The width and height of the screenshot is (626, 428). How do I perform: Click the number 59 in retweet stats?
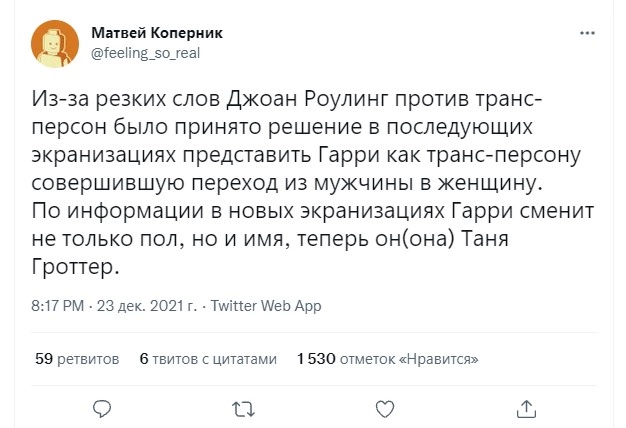tap(43, 358)
